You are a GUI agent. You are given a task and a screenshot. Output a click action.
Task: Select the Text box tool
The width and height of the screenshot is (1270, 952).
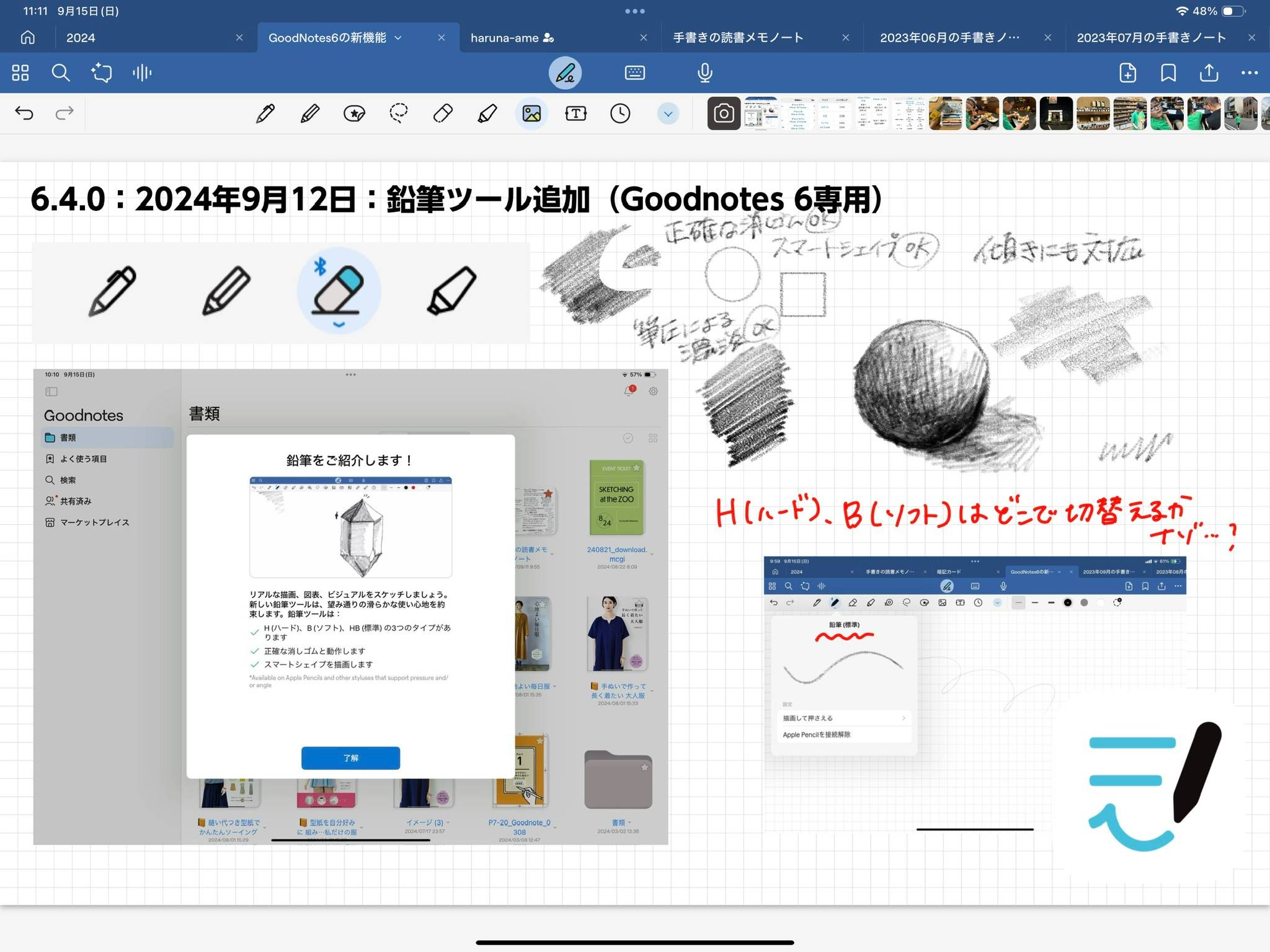pyautogui.click(x=576, y=113)
